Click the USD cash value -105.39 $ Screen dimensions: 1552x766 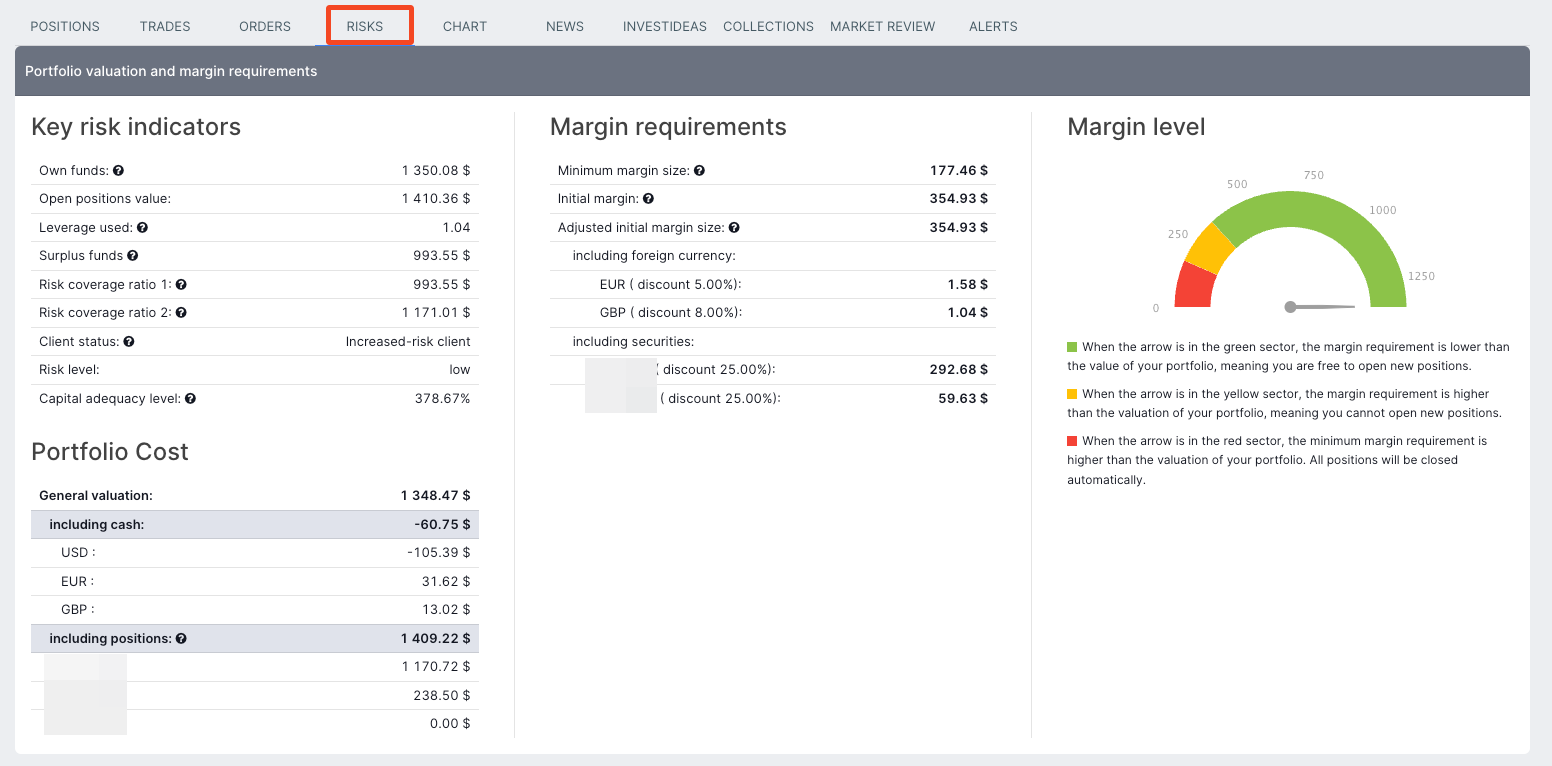tap(439, 553)
